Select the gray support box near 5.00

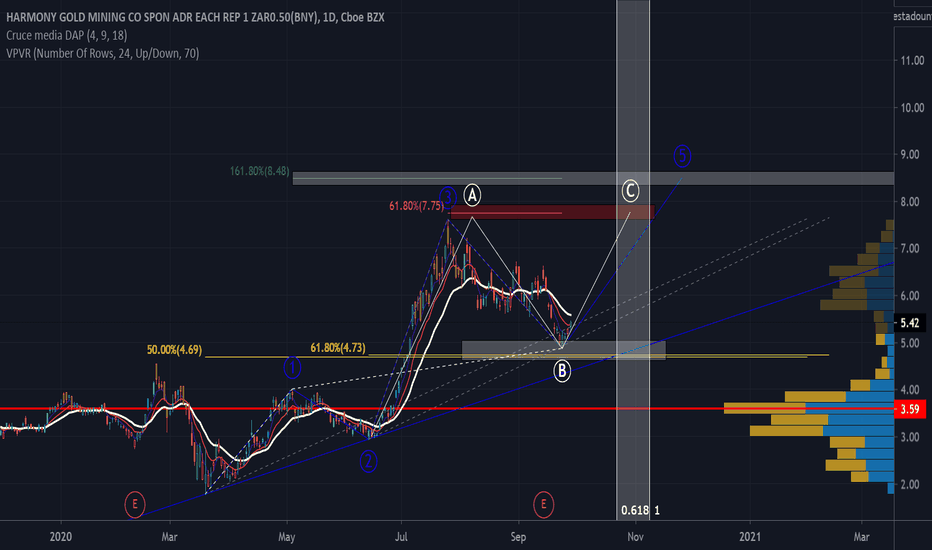tap(563, 350)
